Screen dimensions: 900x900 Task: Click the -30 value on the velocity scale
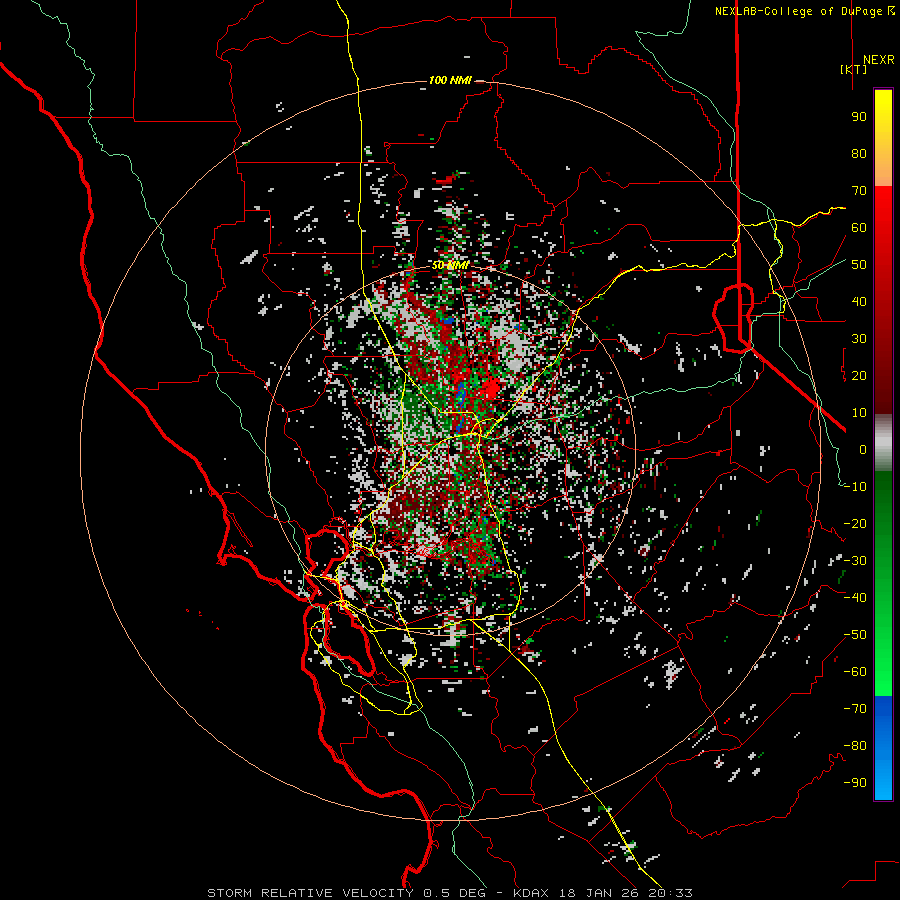[855, 561]
